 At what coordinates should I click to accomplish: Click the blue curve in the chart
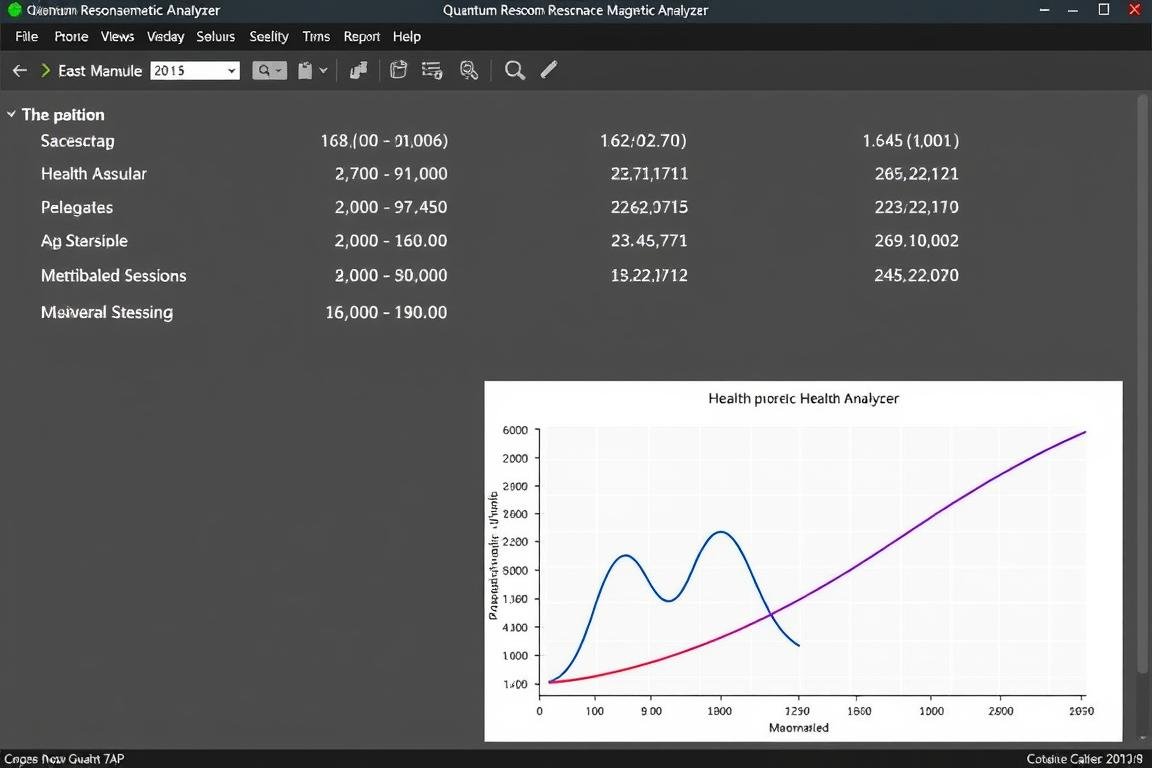click(625, 556)
